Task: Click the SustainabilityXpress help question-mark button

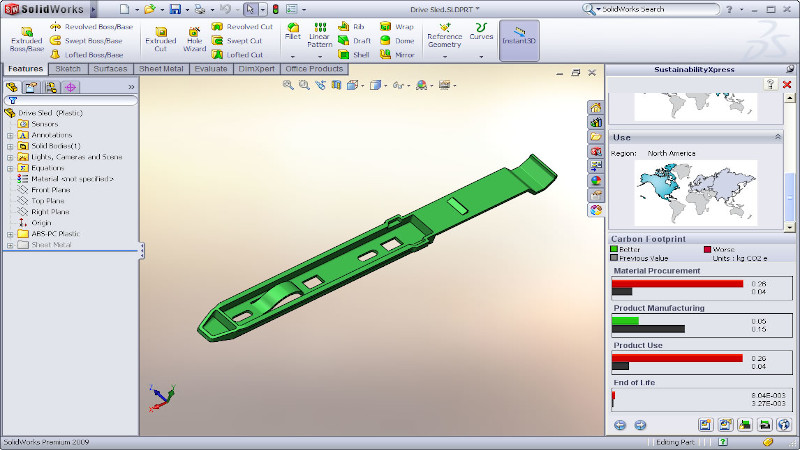Action: coord(771,85)
